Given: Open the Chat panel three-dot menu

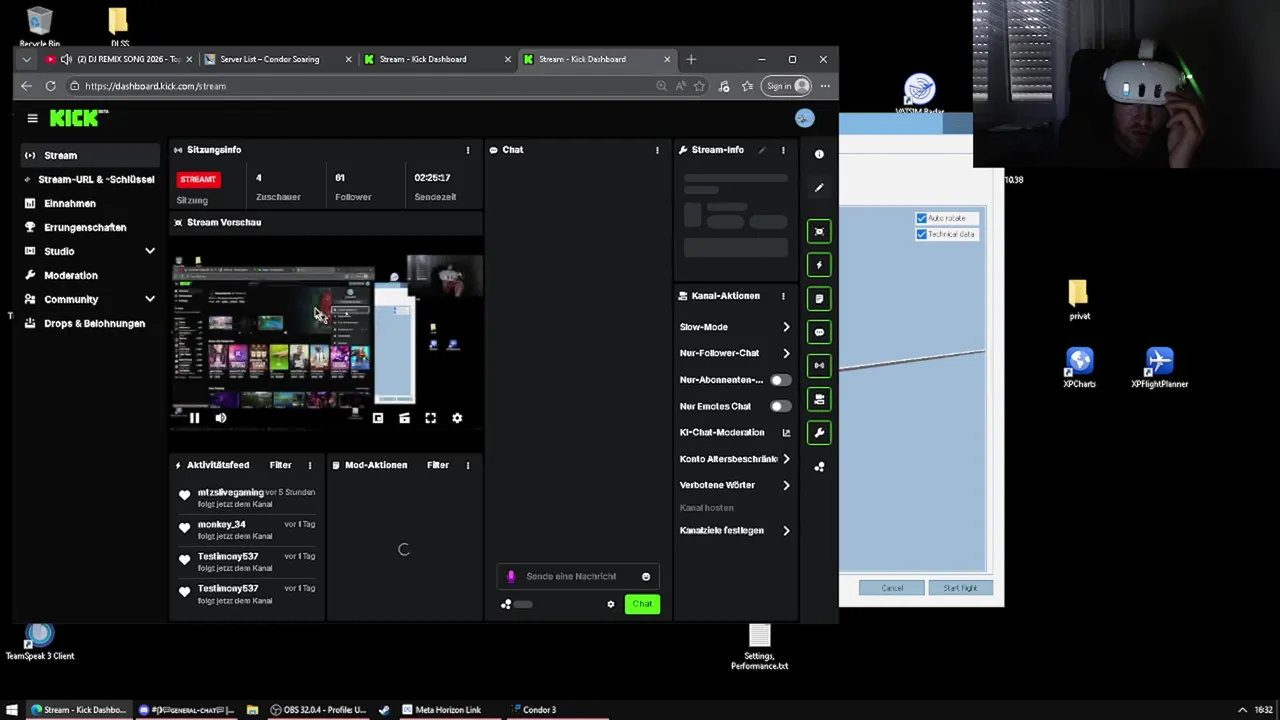Looking at the screenshot, I should [657, 150].
